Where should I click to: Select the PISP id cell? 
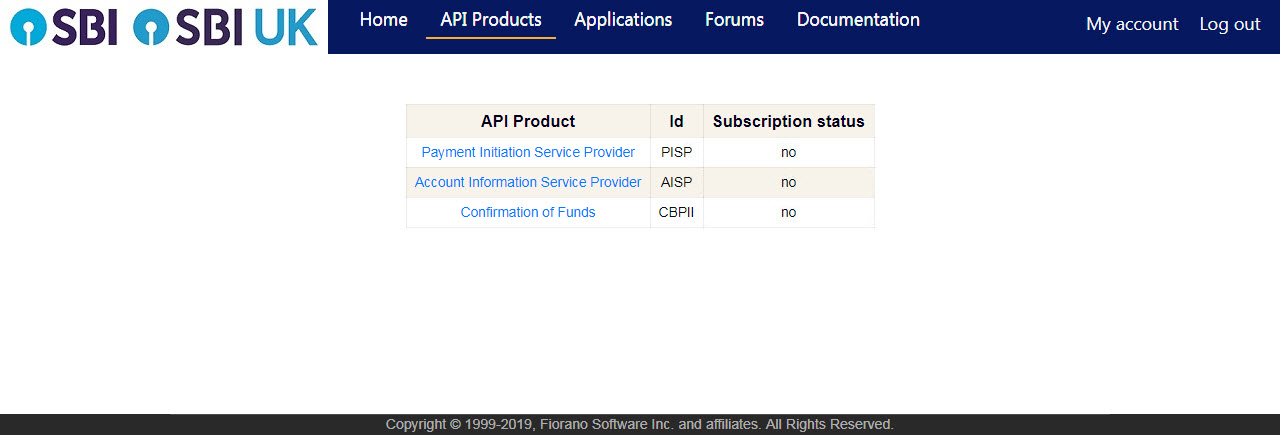click(677, 152)
